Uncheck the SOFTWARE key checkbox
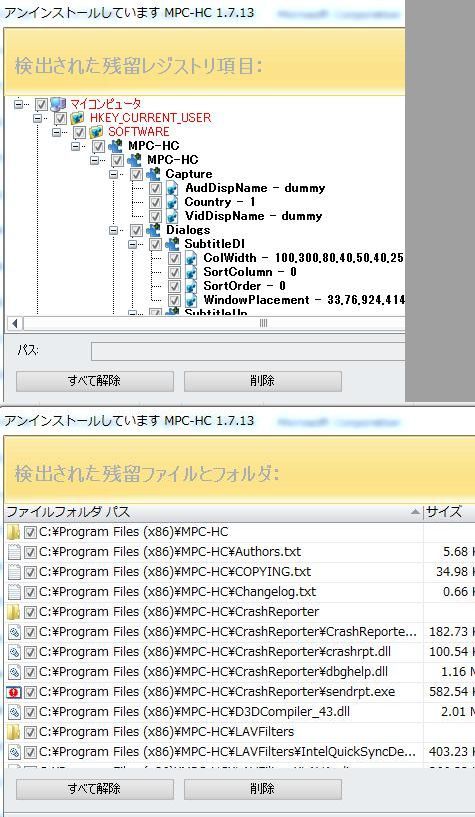Image resolution: width=475 pixels, height=817 pixels. coord(80,132)
